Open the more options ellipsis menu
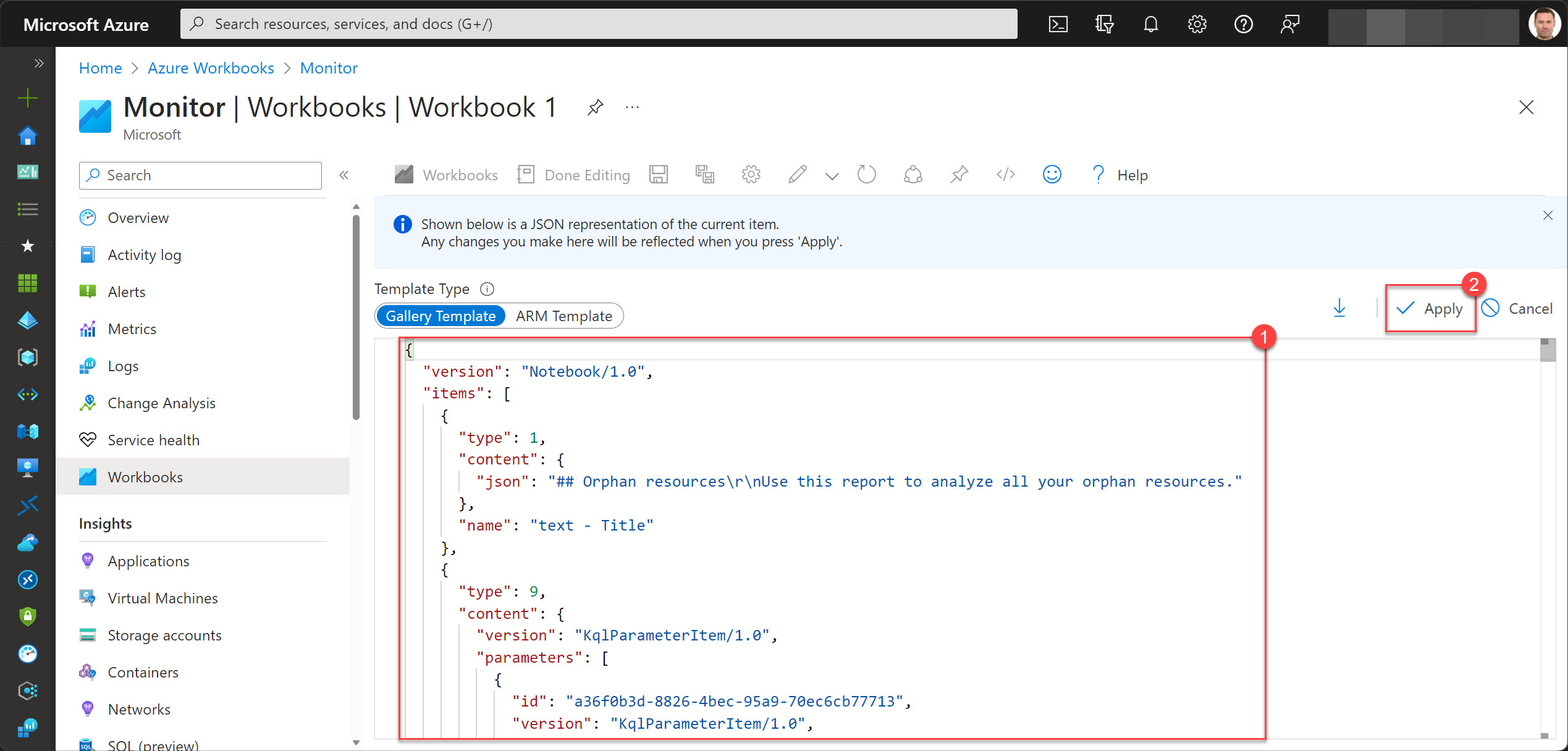1568x751 pixels. pos(631,106)
